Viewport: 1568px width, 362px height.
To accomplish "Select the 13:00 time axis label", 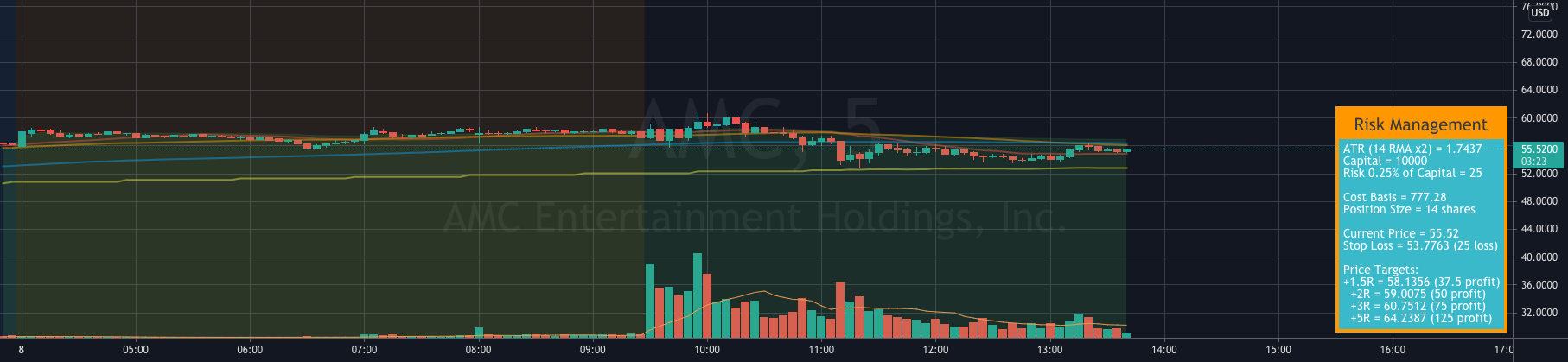I will pos(1049,350).
